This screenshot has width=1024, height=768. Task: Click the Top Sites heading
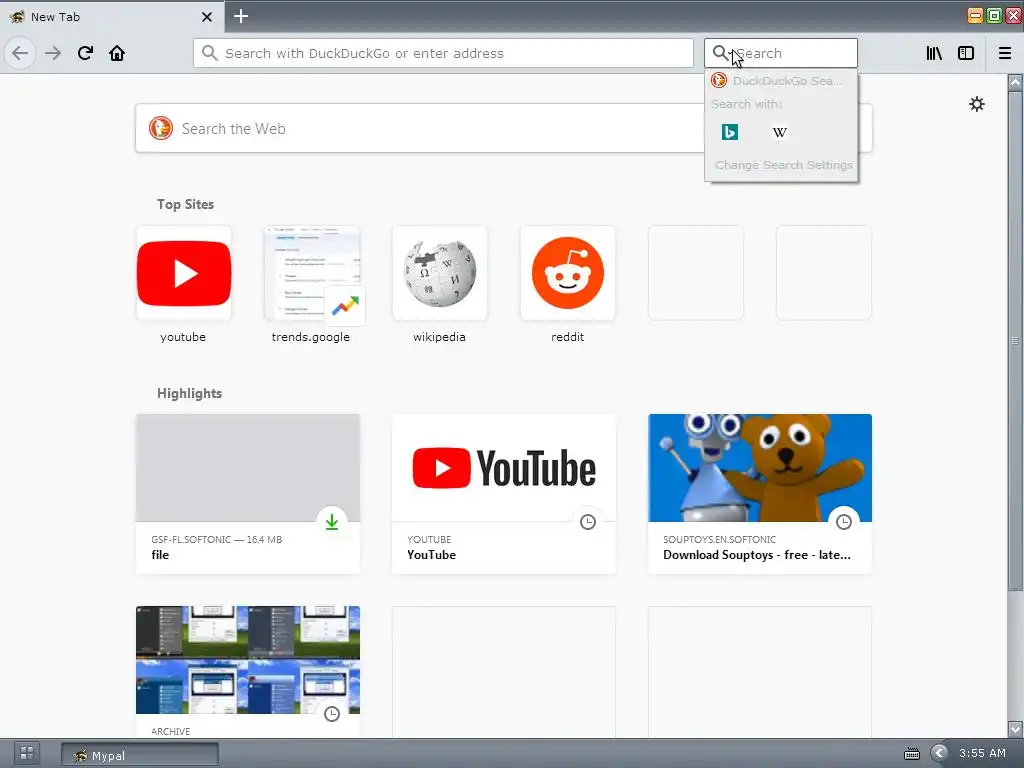point(185,204)
